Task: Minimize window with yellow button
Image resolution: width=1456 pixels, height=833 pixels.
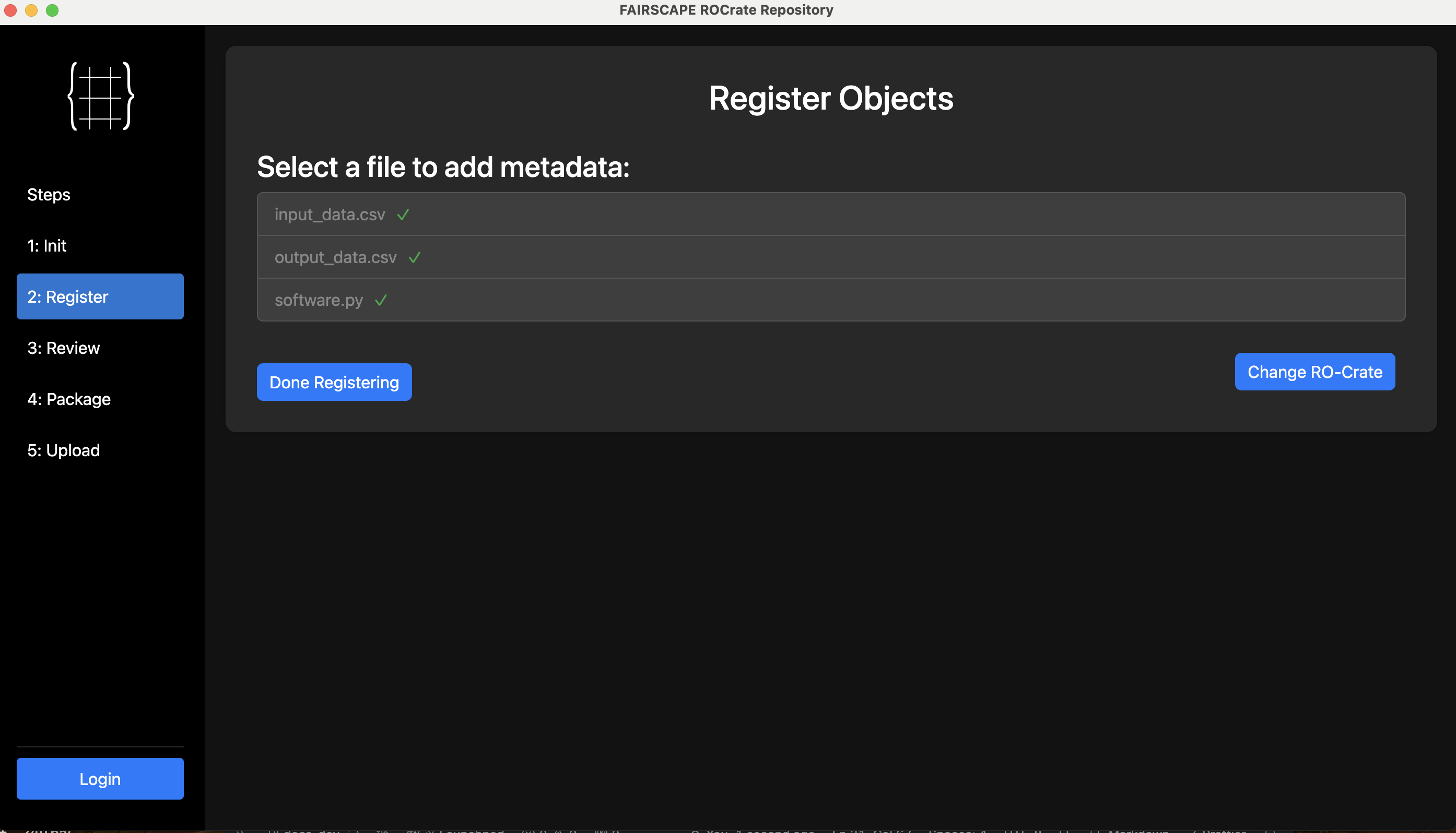Action: [31, 10]
